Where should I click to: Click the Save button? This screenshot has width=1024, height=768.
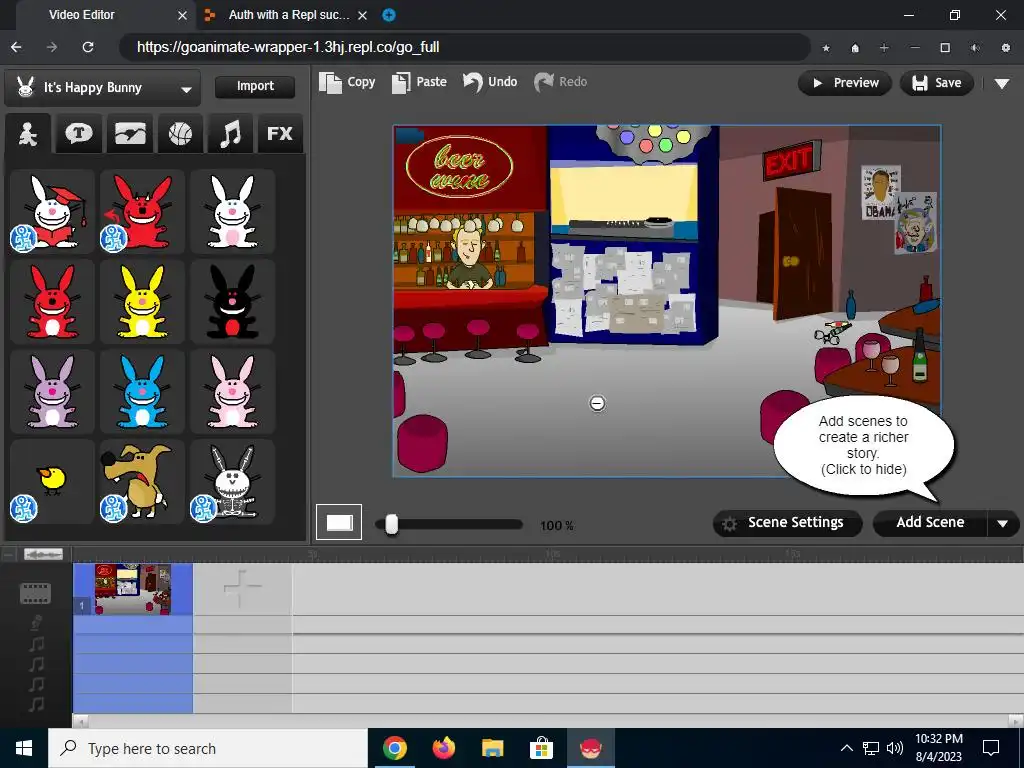tap(936, 83)
